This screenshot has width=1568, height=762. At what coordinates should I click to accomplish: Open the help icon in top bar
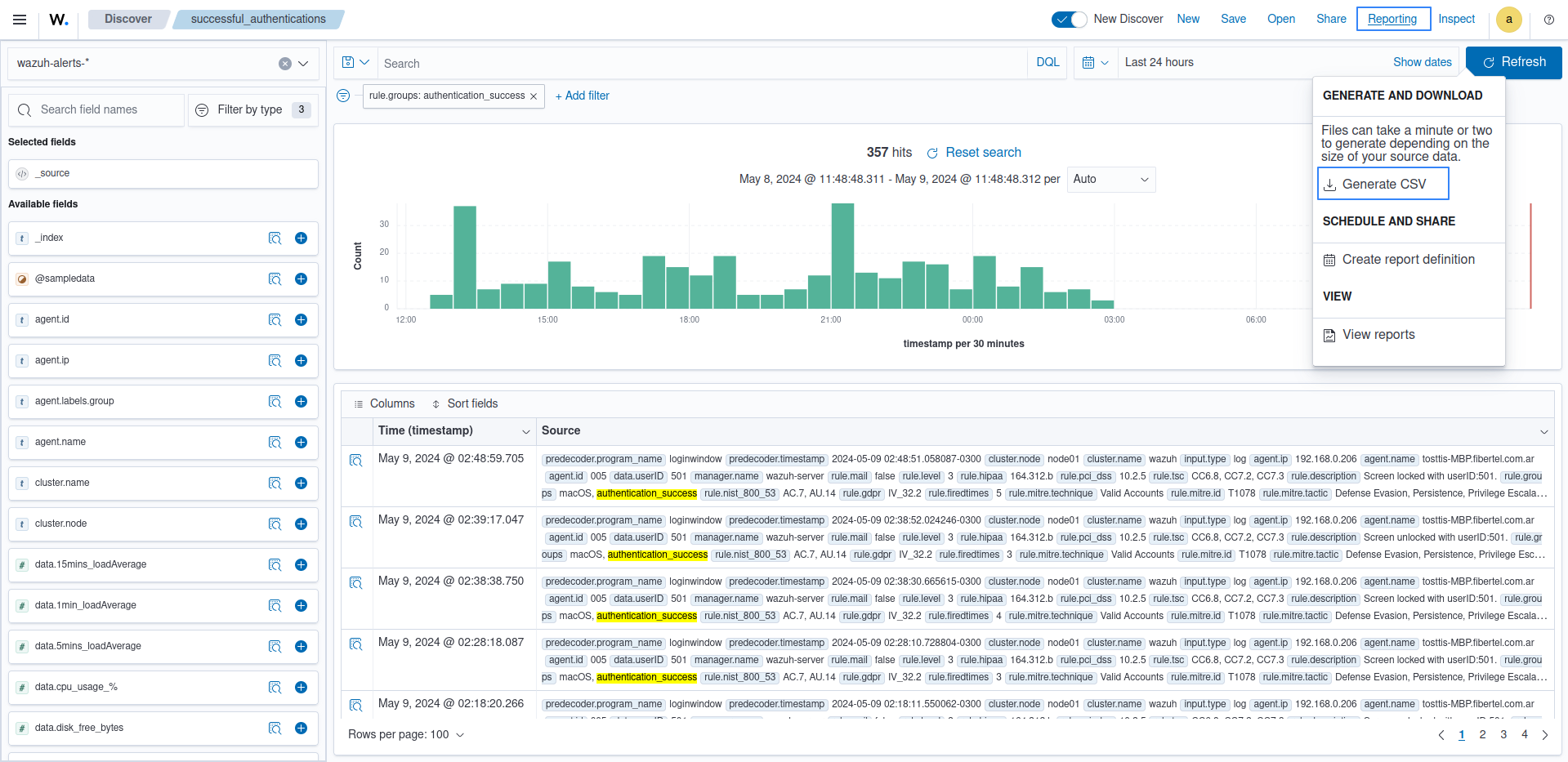1548,20
